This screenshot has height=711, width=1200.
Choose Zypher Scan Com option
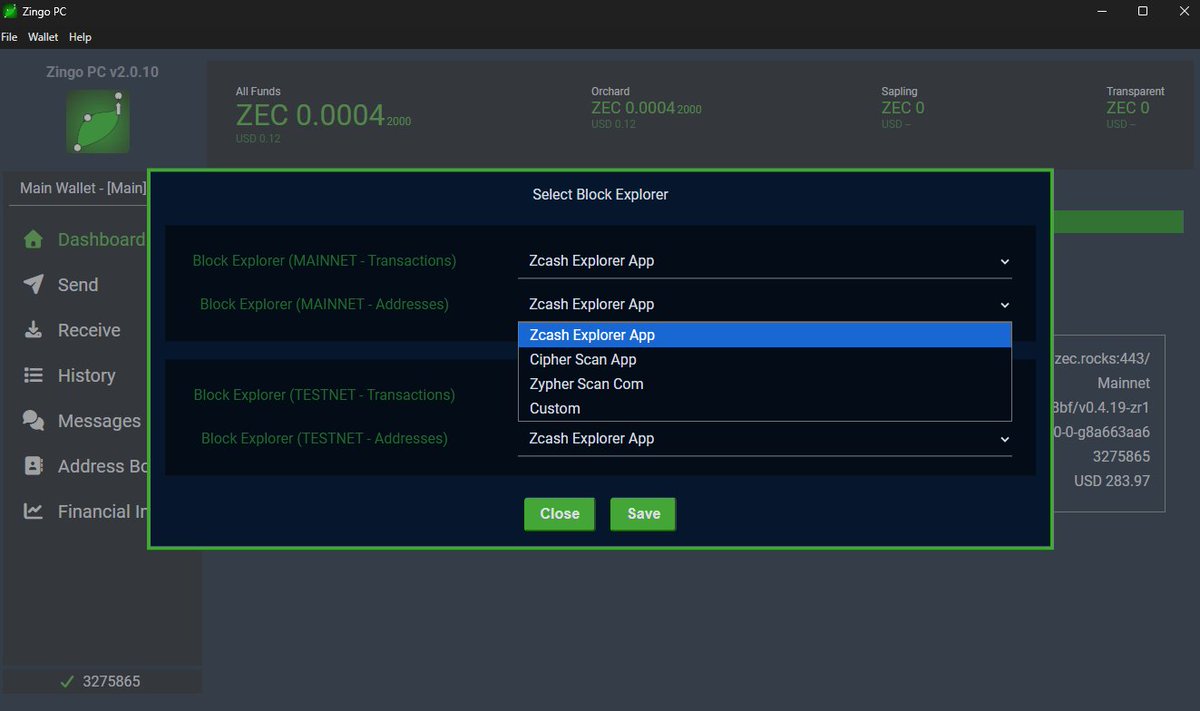[765, 384]
